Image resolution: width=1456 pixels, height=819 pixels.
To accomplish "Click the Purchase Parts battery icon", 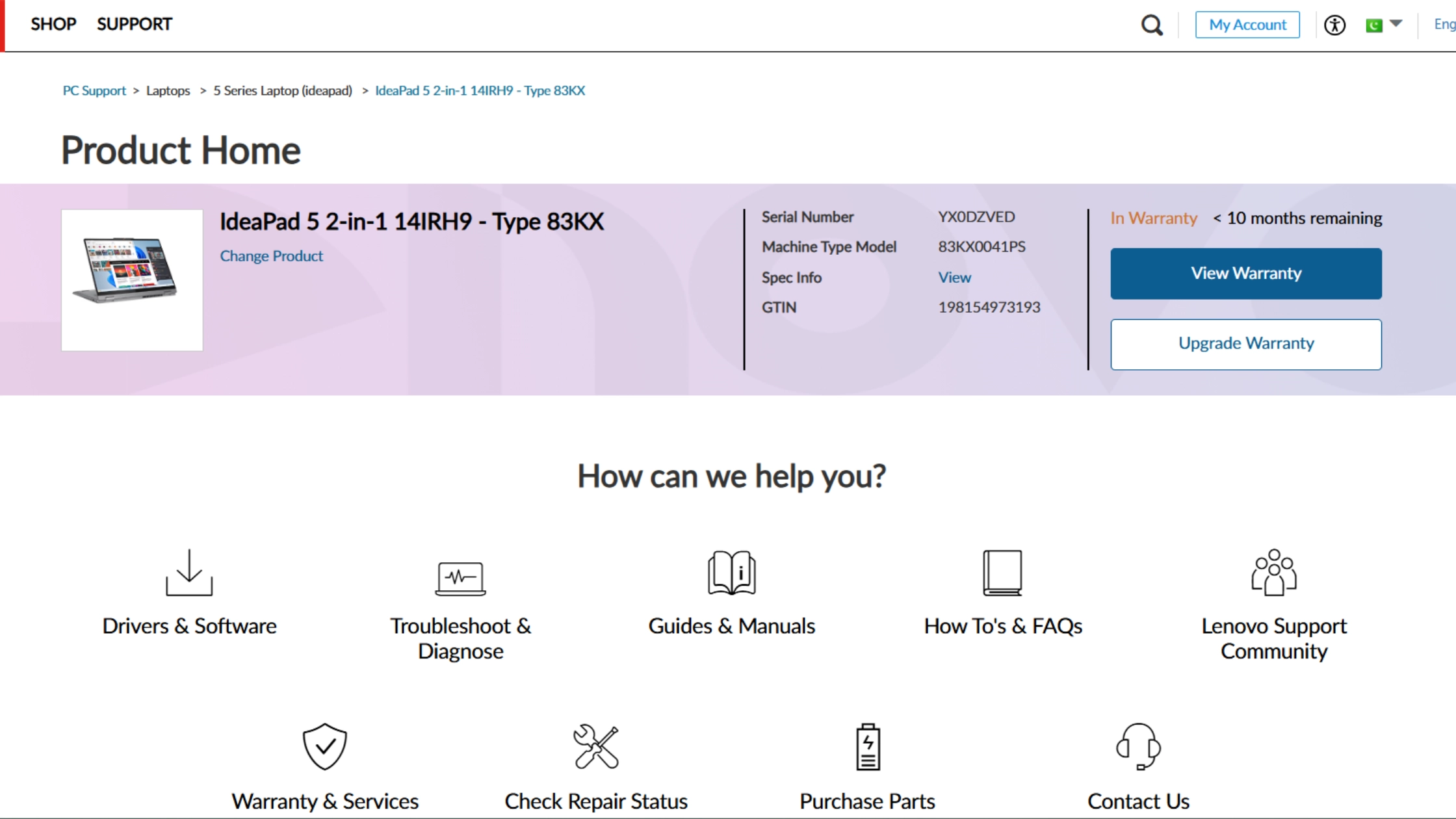I will (x=868, y=746).
